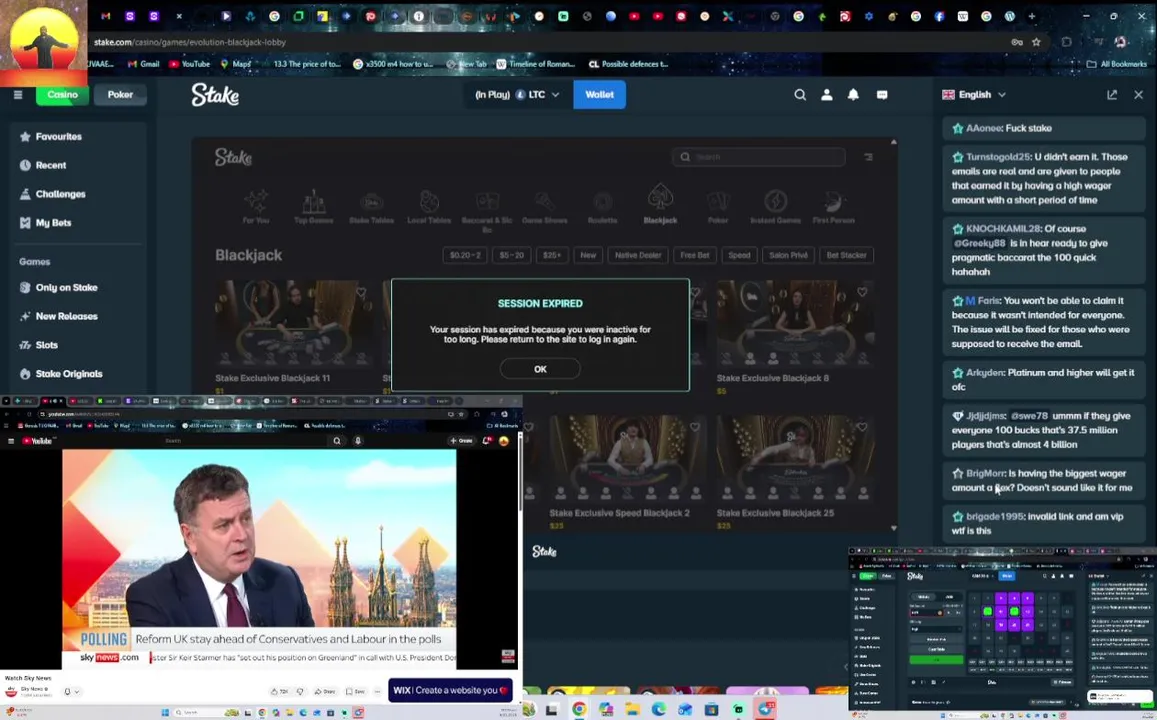Toggle the $0.20-2 stakes filter

pyautogui.click(x=465, y=255)
